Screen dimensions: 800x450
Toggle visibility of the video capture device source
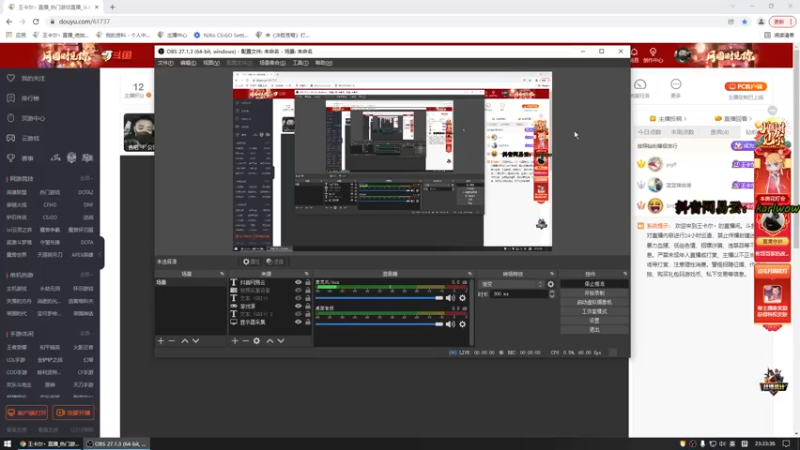298,290
